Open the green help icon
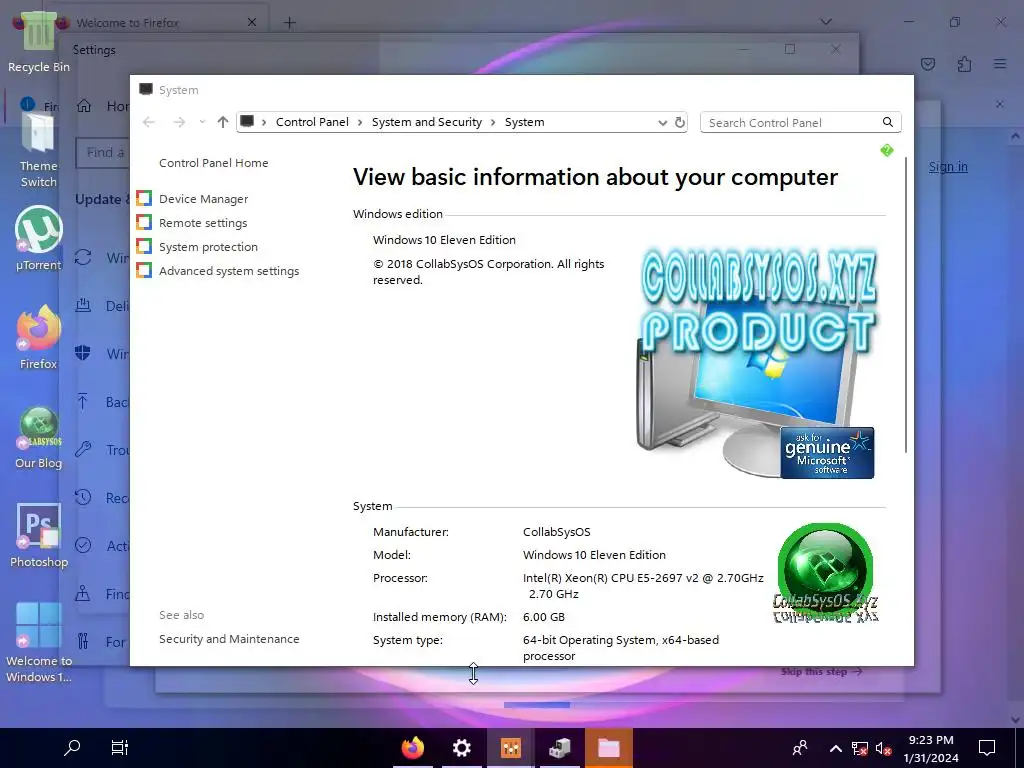Viewport: 1024px width, 768px height. [x=886, y=150]
